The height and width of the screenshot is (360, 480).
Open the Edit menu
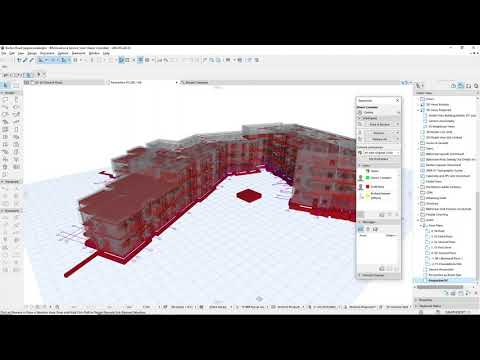(x=12, y=53)
